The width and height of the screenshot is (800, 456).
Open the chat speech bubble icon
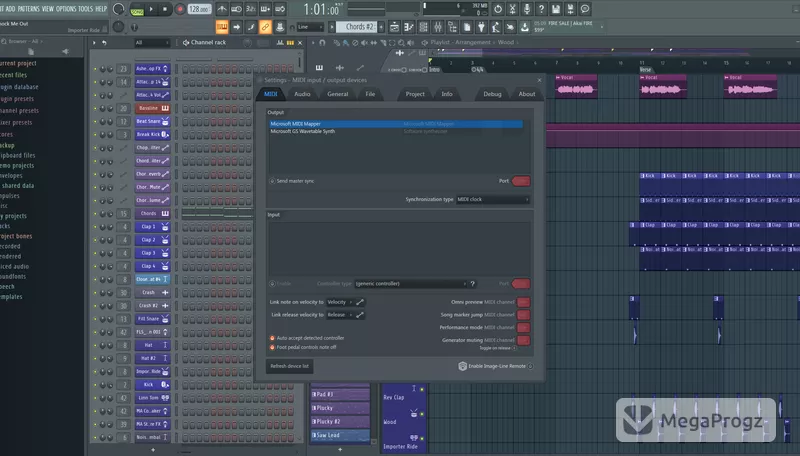tap(585, 9)
